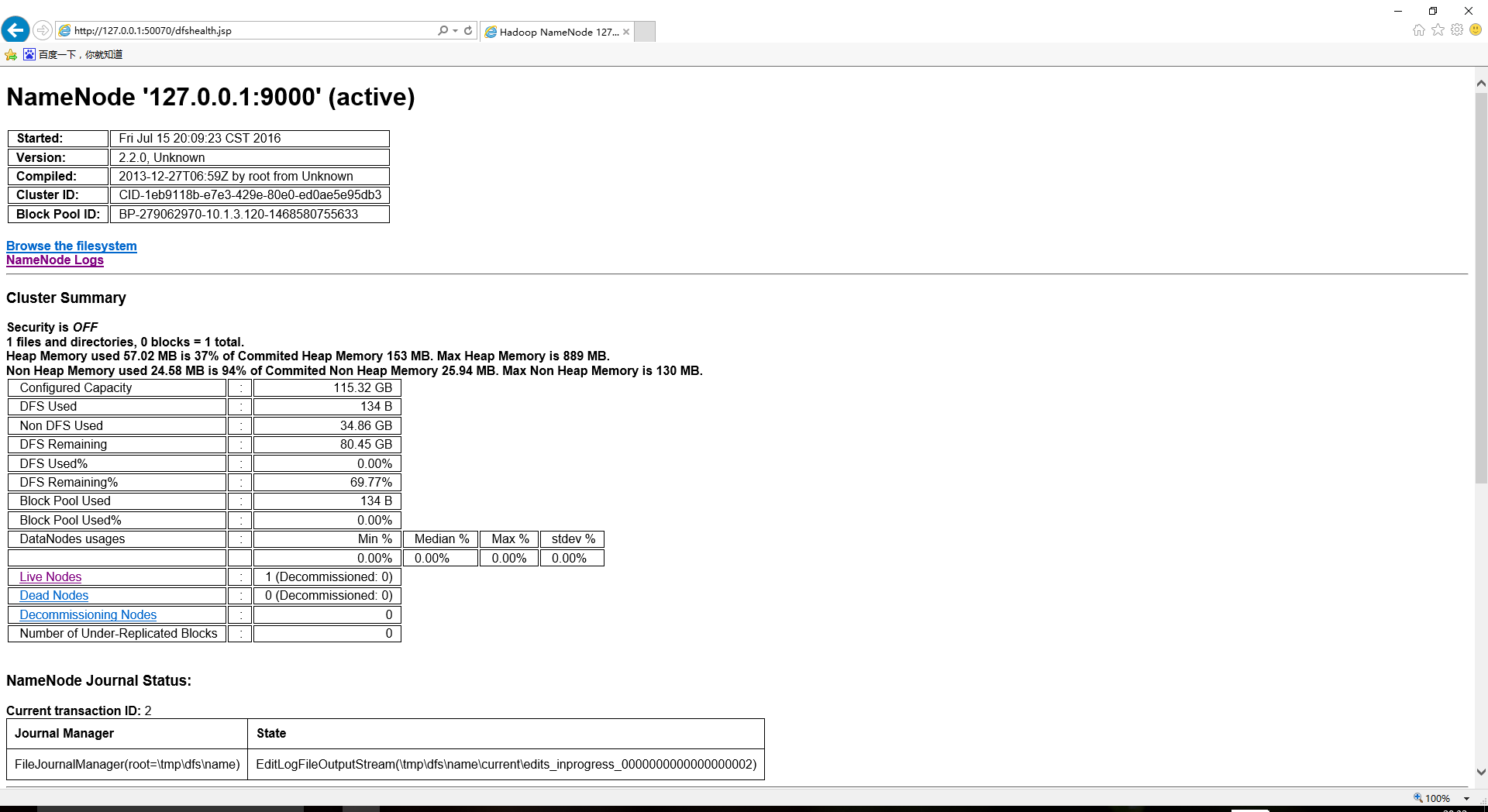Click the DFS Remaining 80.45 GB value
Screen dimensions: 1488x812
[x=327, y=444]
